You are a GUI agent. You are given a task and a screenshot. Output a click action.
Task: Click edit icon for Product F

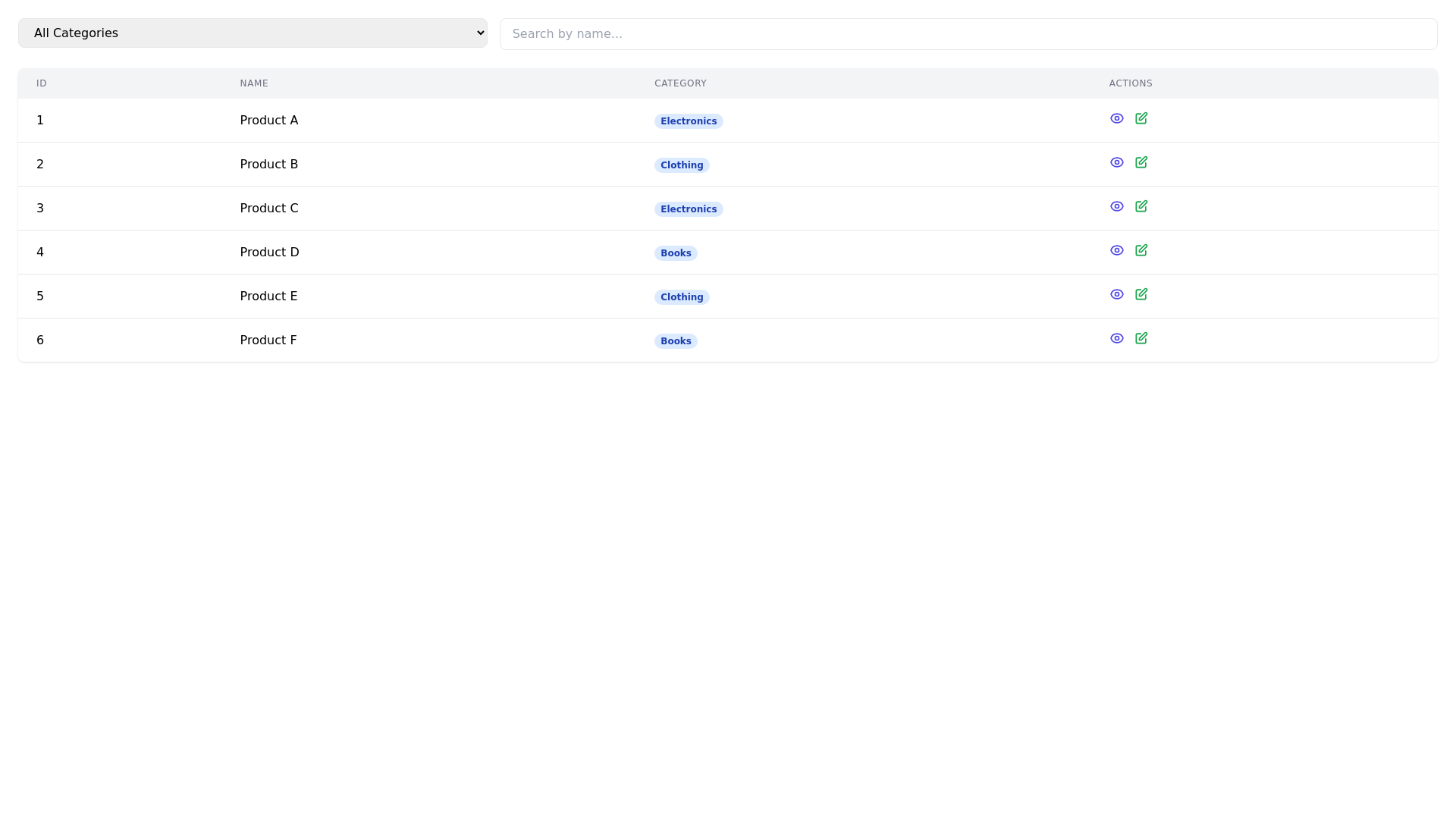click(x=1141, y=338)
